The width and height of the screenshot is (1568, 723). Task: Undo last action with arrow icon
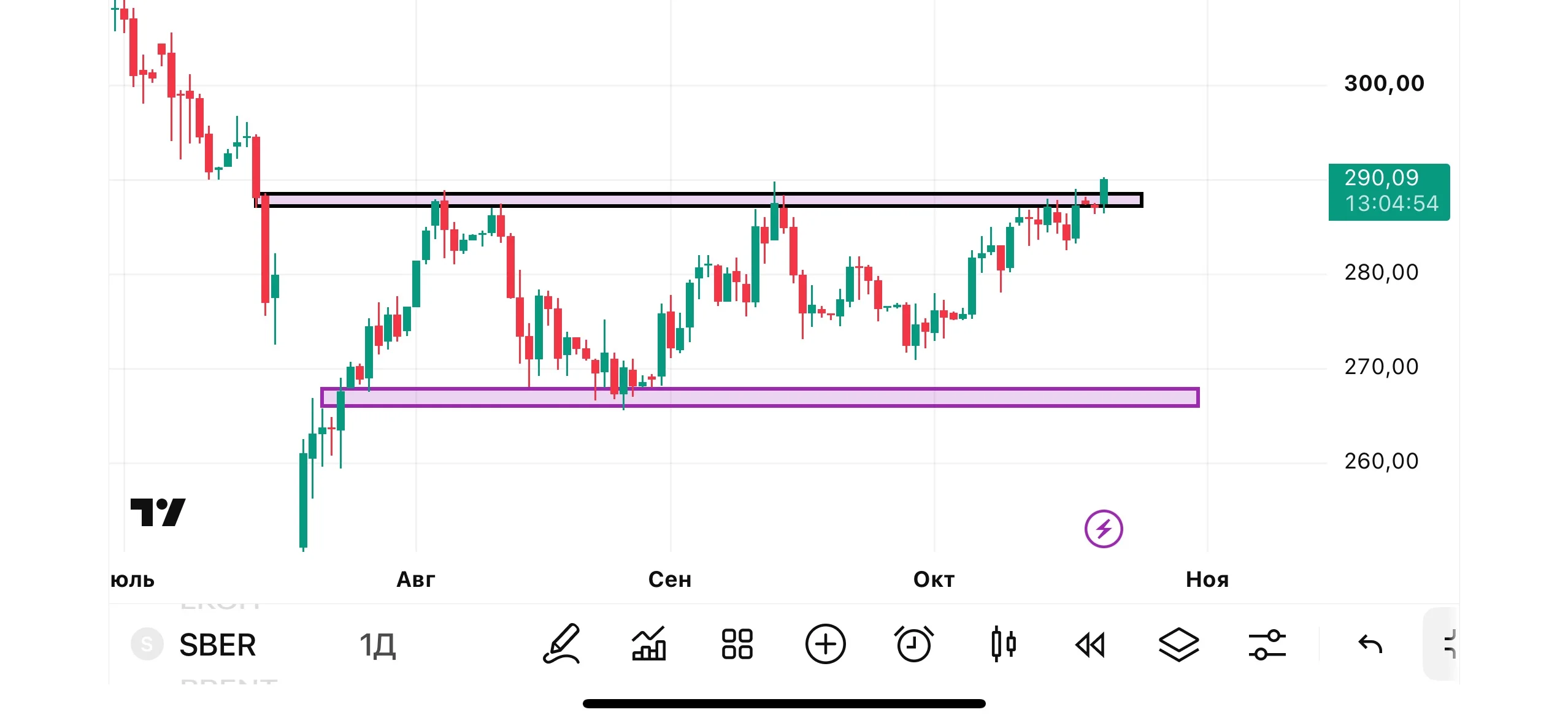[1370, 644]
